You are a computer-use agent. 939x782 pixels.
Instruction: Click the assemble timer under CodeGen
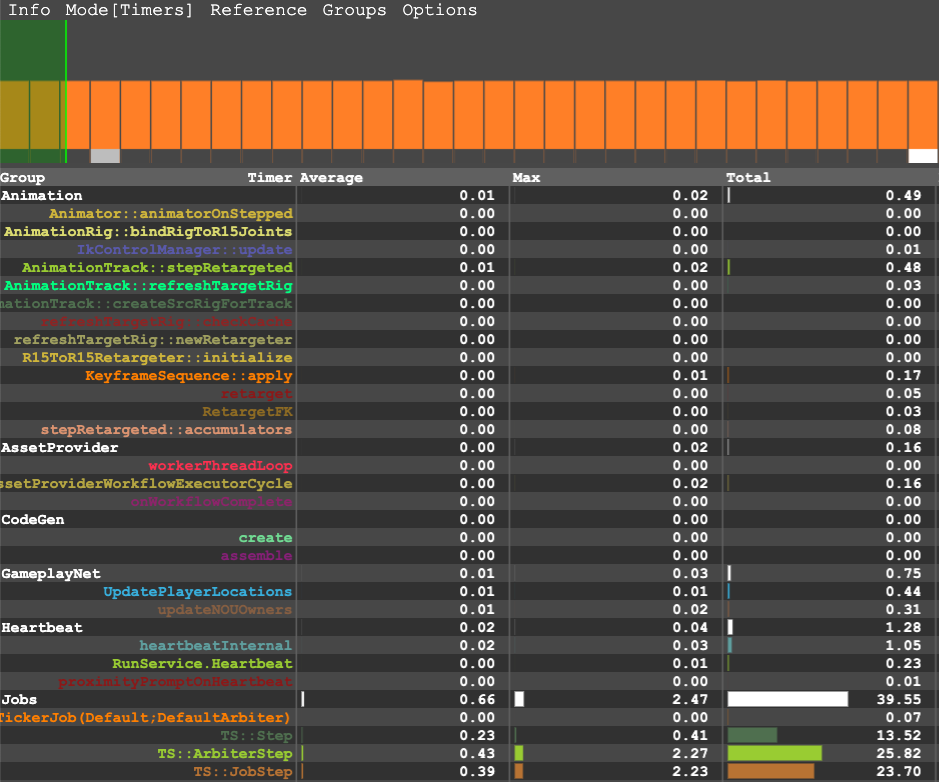pyautogui.click(x=256, y=556)
